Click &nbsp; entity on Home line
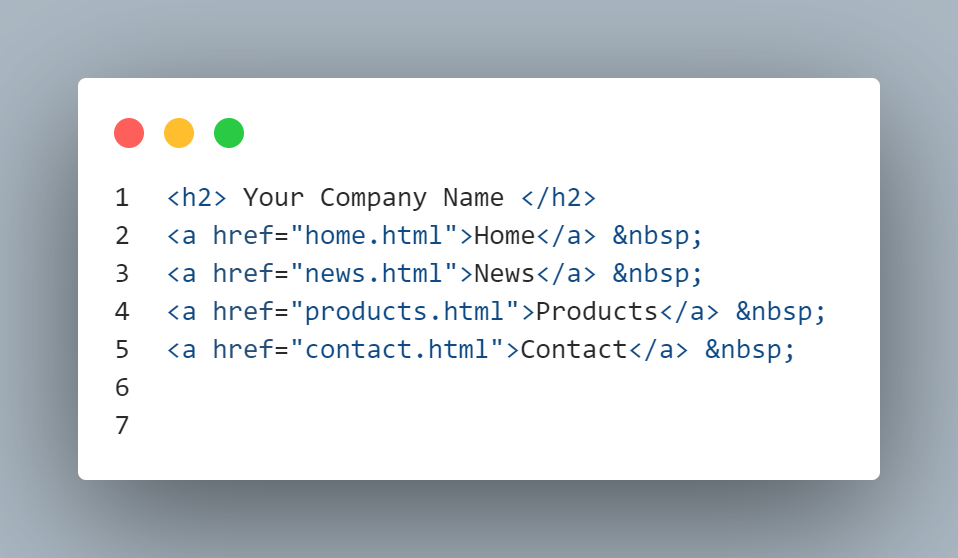 [x=658, y=236]
